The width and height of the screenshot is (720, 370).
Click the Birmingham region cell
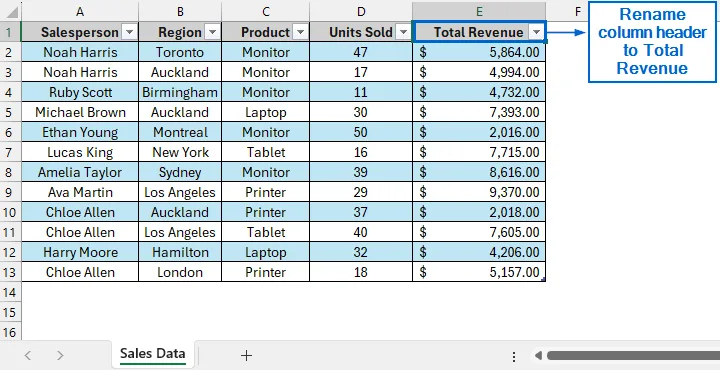tap(180, 92)
